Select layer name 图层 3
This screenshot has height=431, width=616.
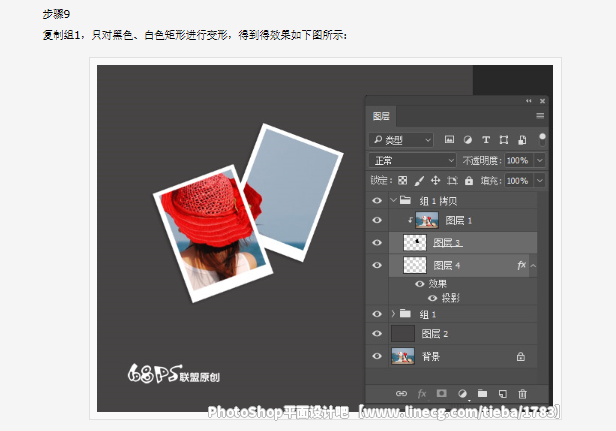point(448,243)
